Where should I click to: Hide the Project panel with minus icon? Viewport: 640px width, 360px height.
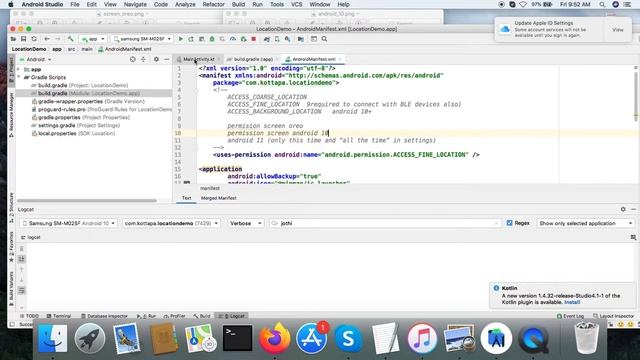167,59
